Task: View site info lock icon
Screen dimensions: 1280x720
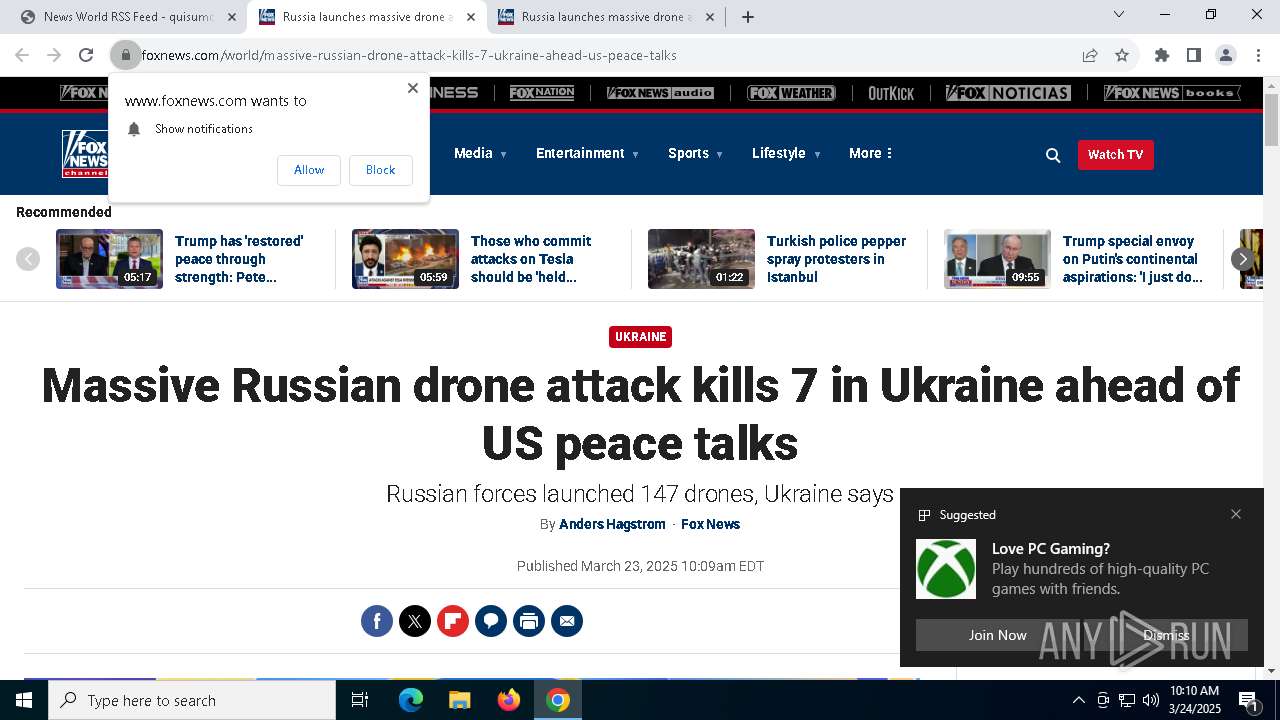Action: 126,55
